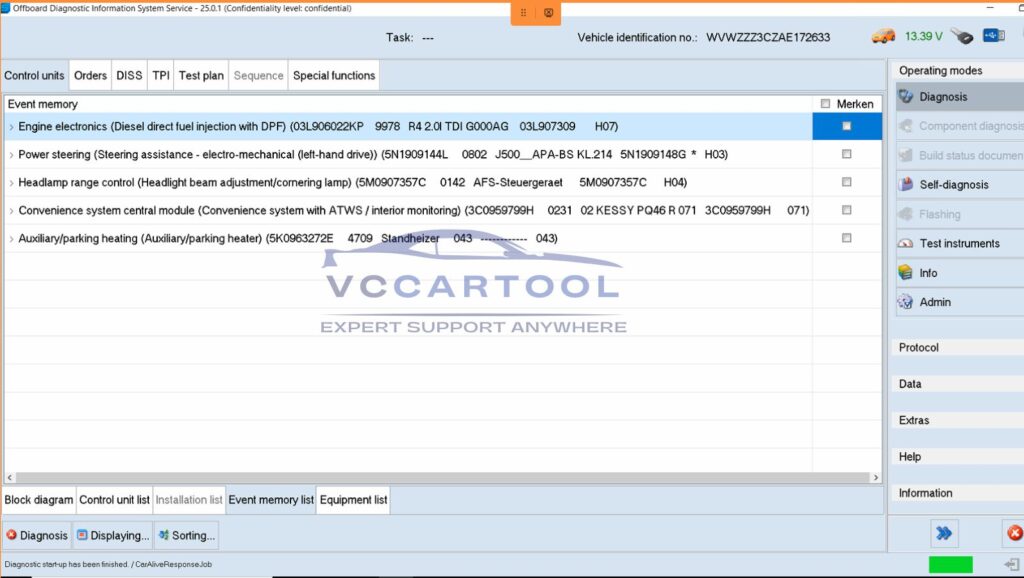The height and width of the screenshot is (578, 1024).
Task: Click the green progress bar
Action: coord(950,565)
